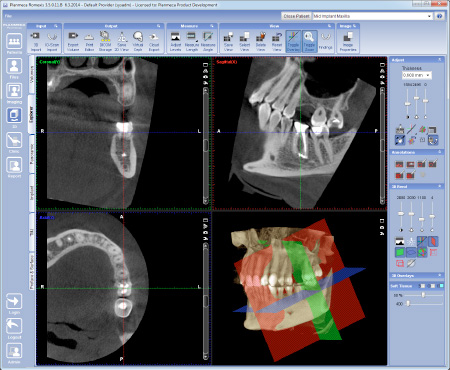Switch to the Panoramic vertical tab
The image size is (450, 370).
32,154
